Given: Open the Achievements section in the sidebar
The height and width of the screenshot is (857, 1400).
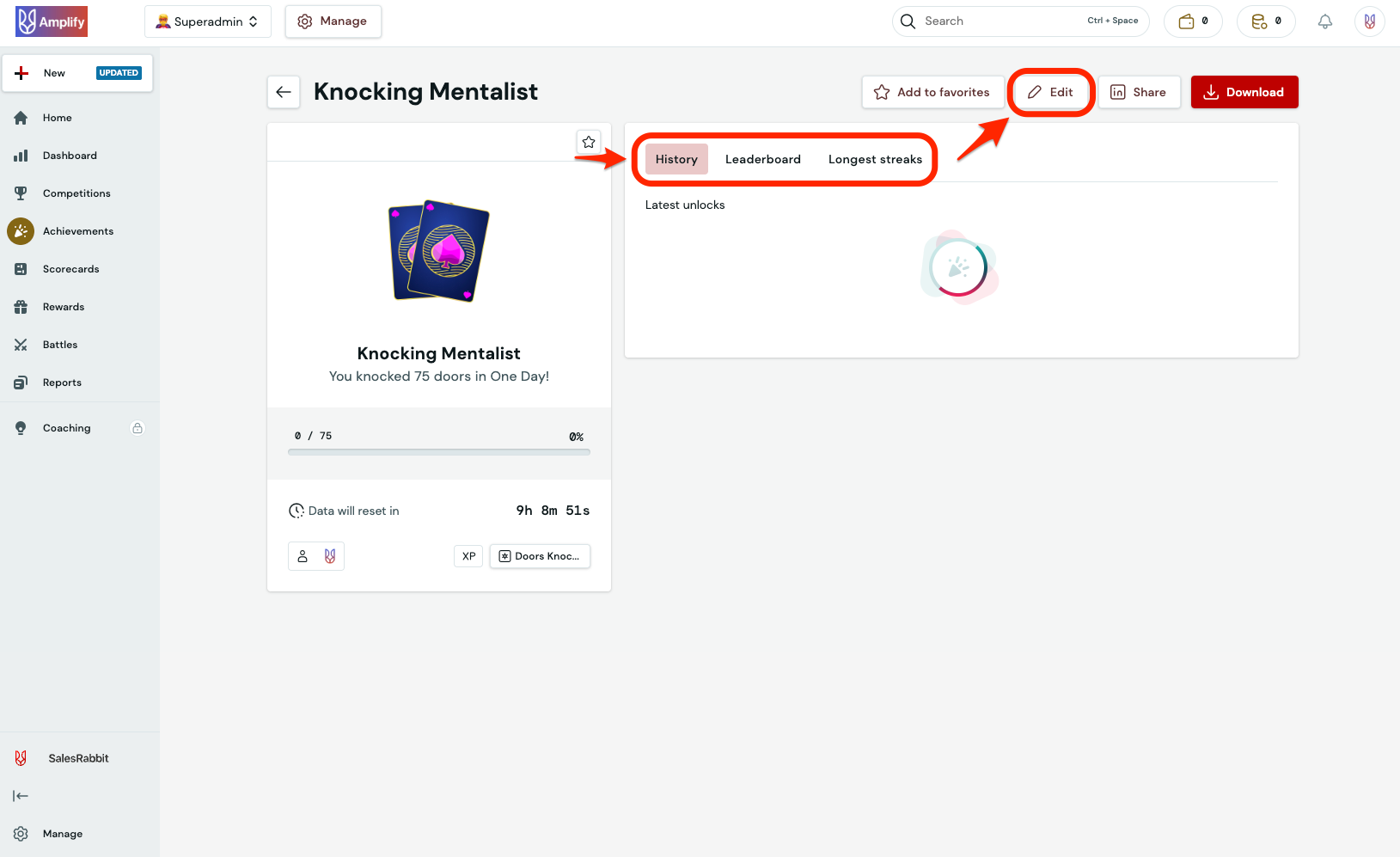Looking at the screenshot, I should click(x=77, y=230).
